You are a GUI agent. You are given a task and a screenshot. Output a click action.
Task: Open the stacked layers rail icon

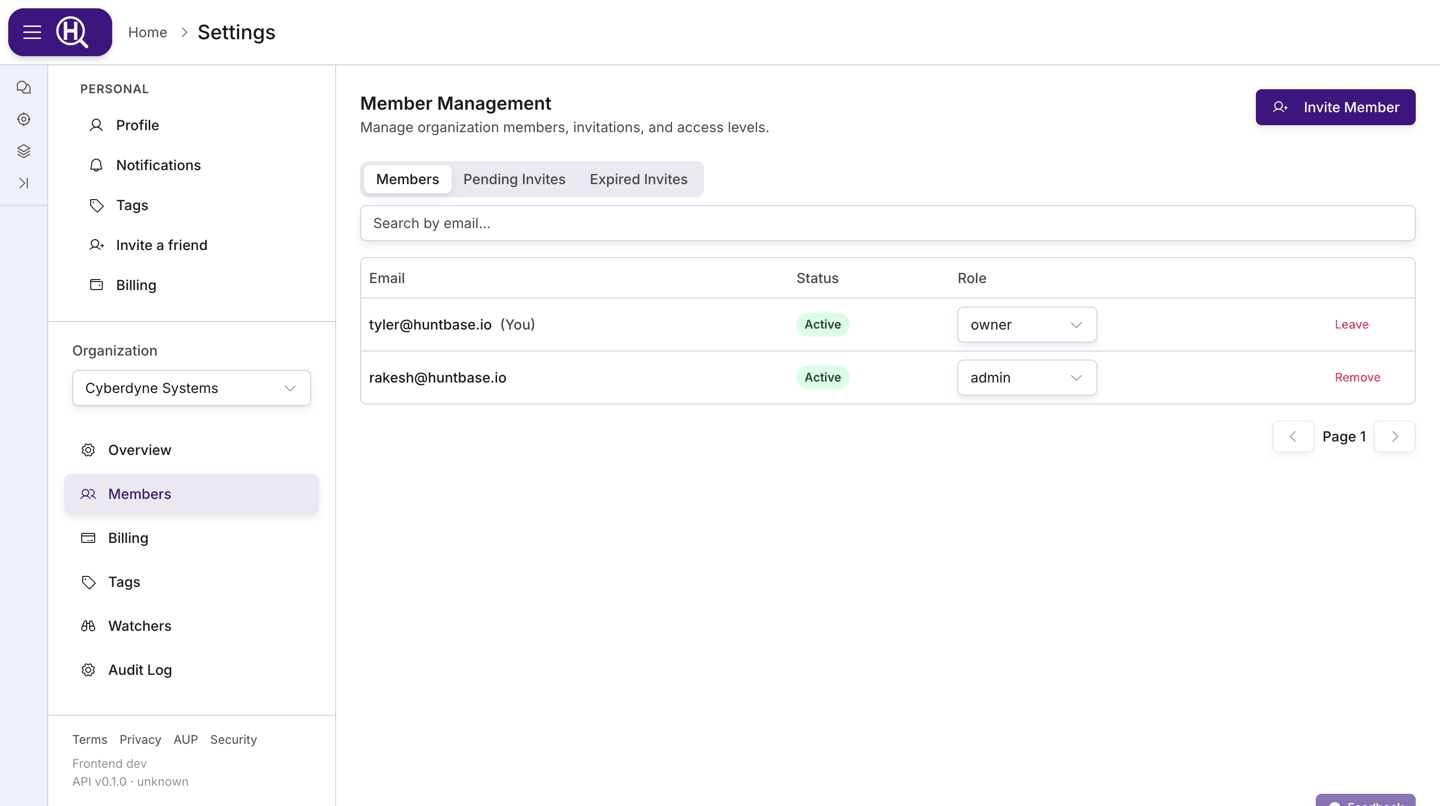tap(24, 151)
